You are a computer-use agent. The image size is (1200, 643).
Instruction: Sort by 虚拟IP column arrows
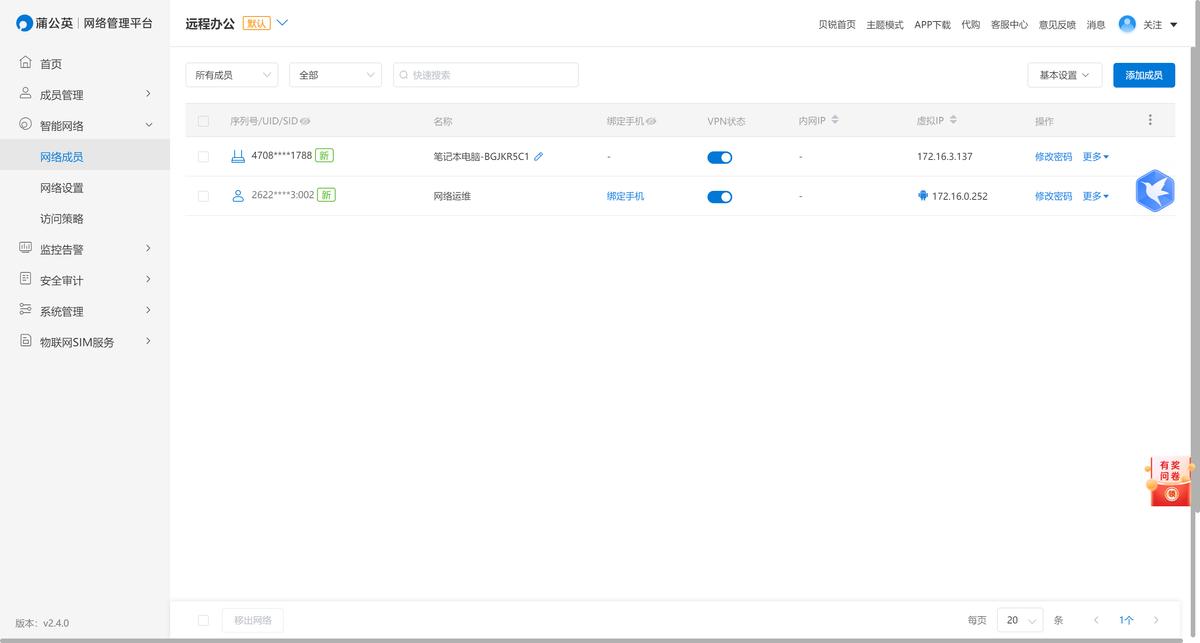coord(953,120)
